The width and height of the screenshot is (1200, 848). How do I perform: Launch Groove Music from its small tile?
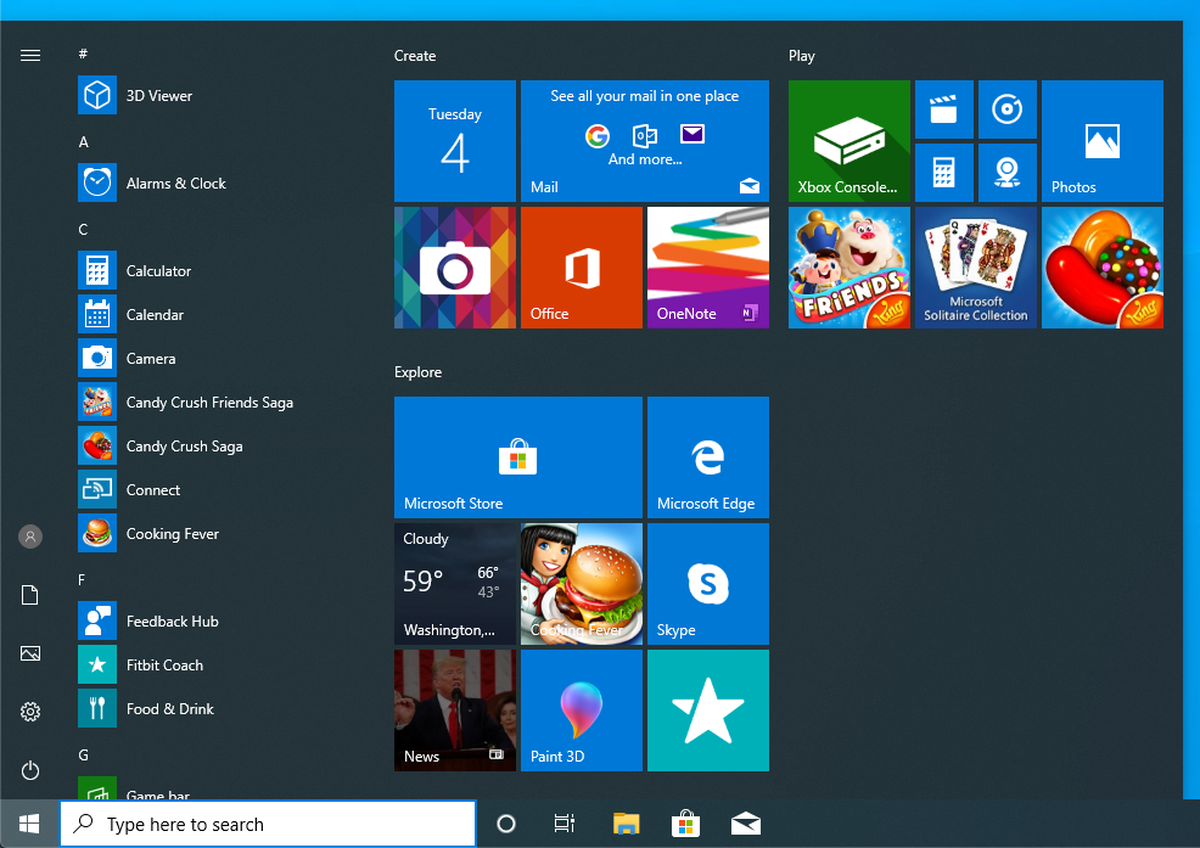[1007, 110]
